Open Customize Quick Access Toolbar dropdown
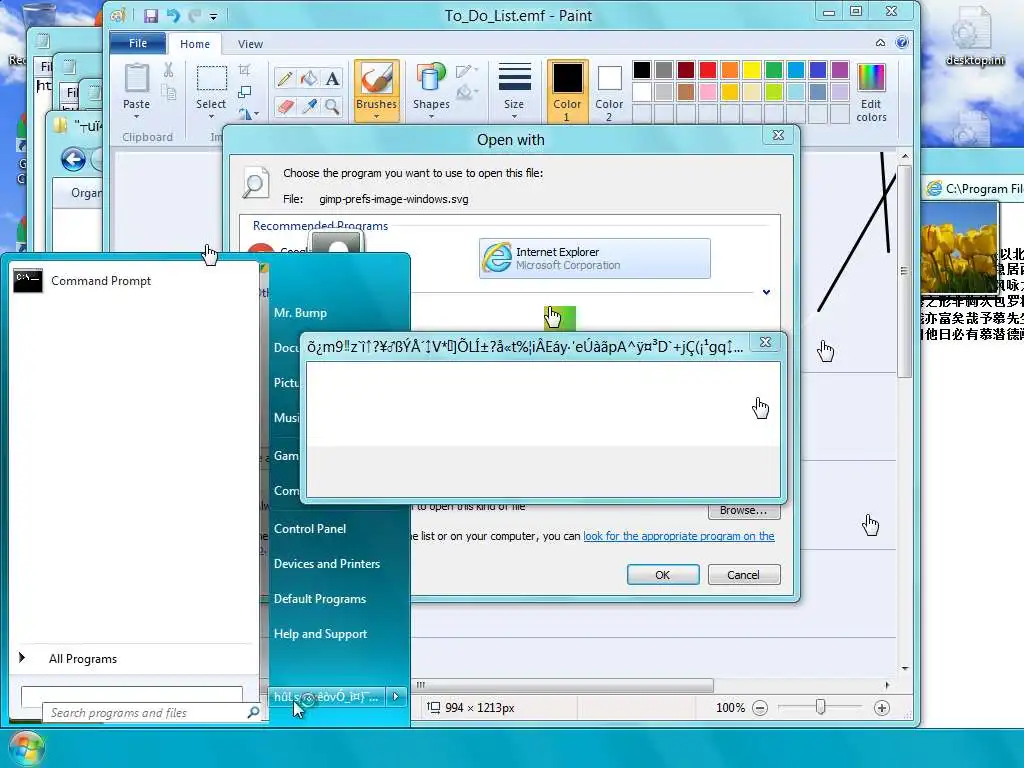 [214, 16]
